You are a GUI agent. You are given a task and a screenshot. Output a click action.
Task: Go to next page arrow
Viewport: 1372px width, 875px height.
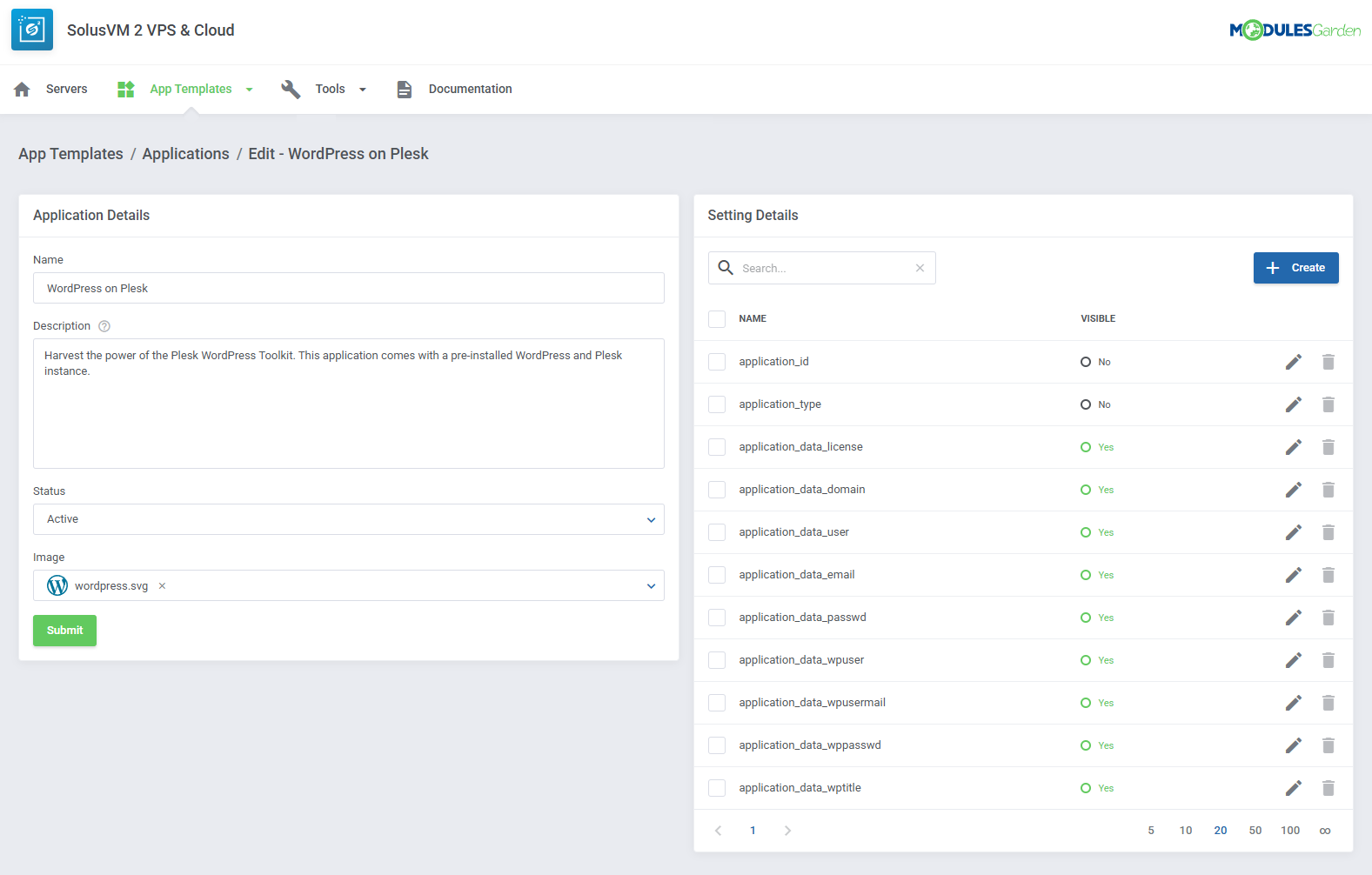point(787,831)
